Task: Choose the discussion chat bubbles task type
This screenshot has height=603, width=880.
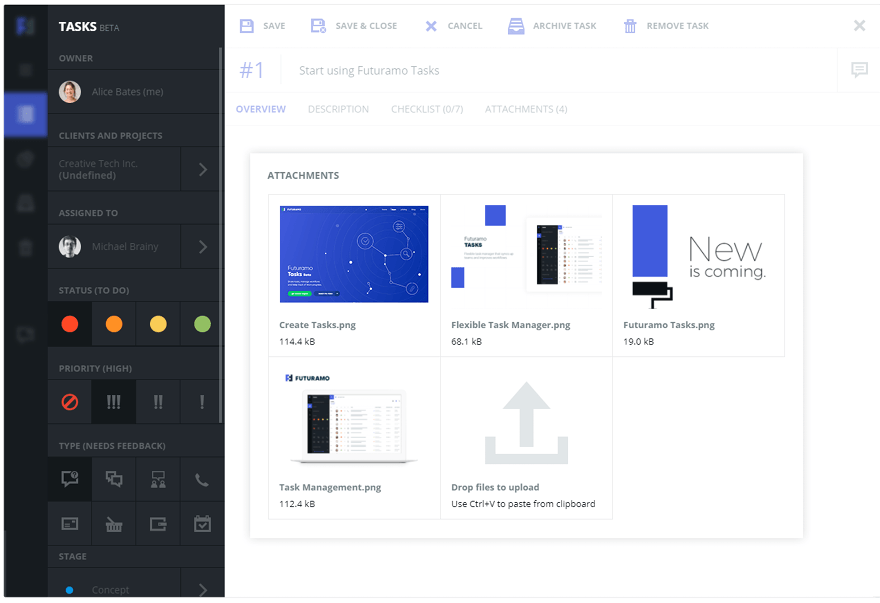Action: (114, 479)
